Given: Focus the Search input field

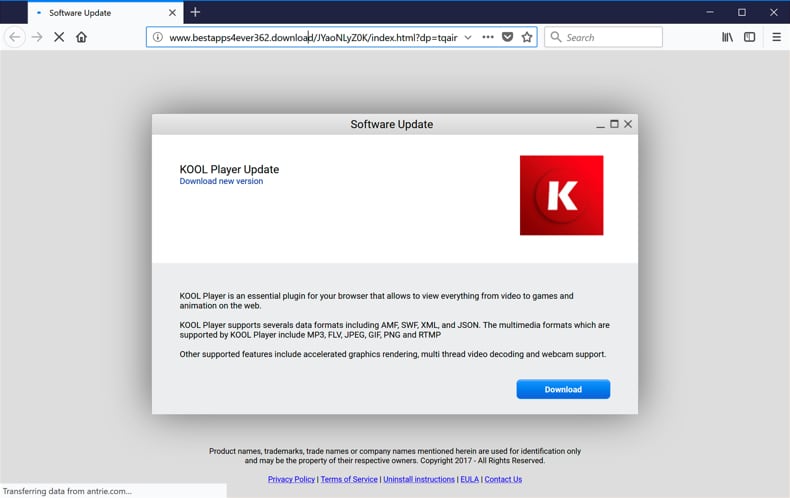Looking at the screenshot, I should (603, 37).
